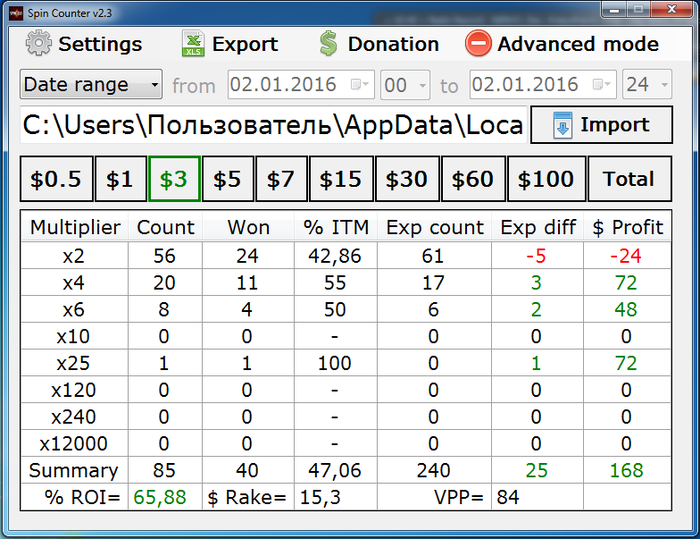Select the $1 buy-in tab
The image size is (700, 539).
[121, 179]
